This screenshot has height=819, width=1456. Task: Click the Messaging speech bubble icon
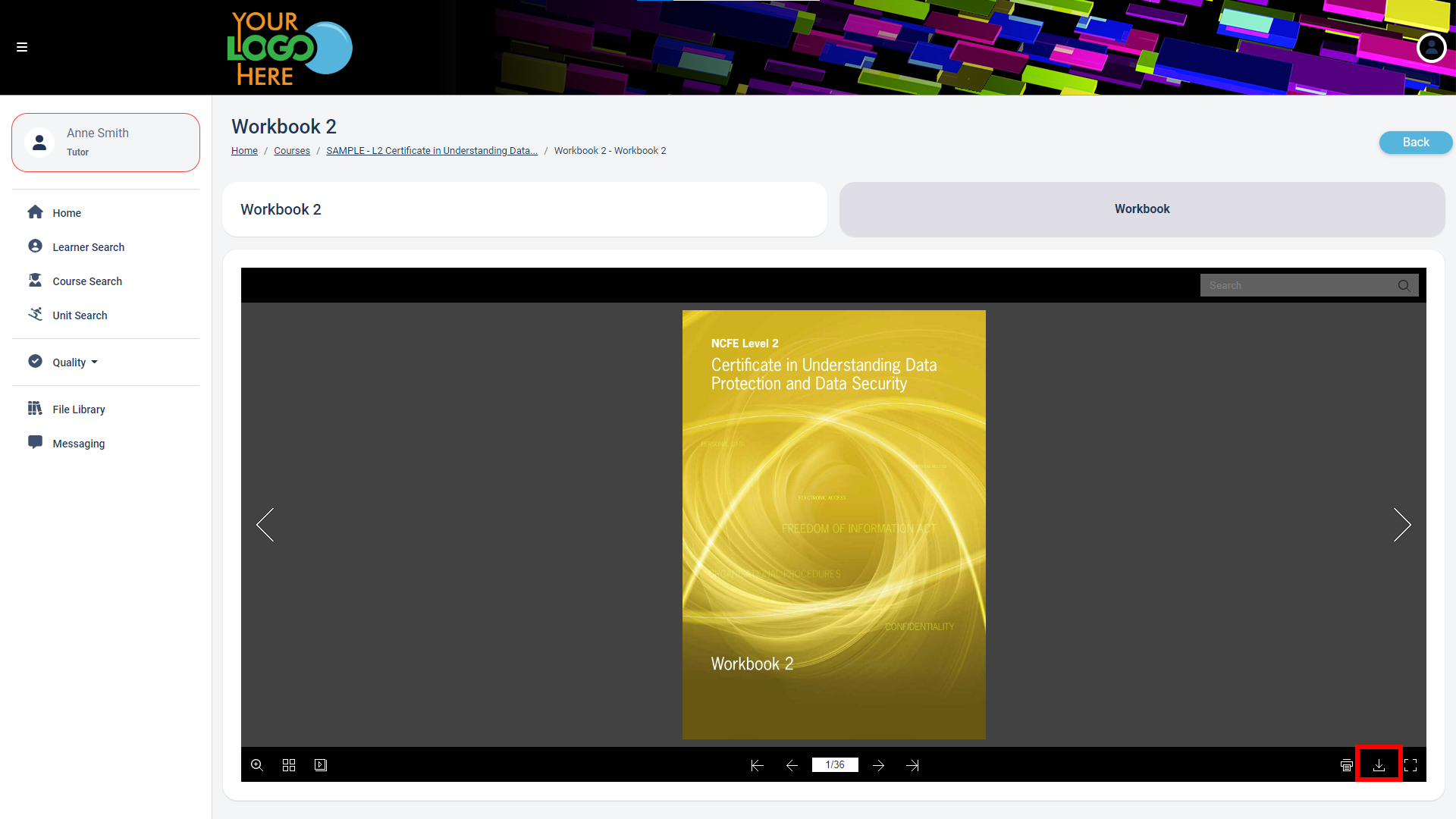tap(35, 442)
